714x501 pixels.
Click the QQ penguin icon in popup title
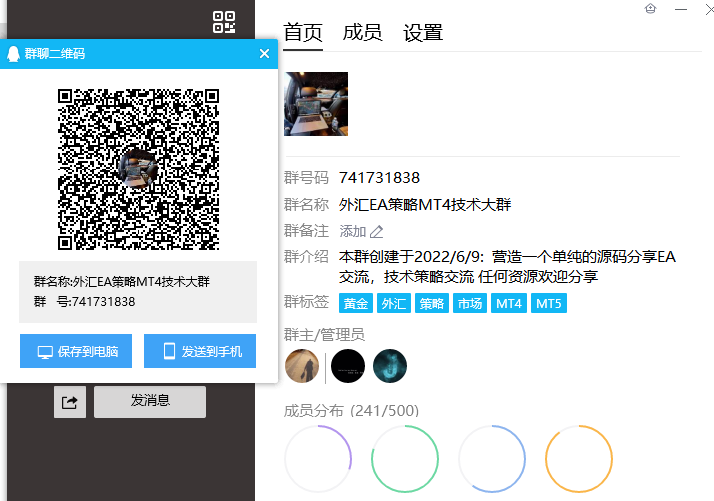(14, 54)
